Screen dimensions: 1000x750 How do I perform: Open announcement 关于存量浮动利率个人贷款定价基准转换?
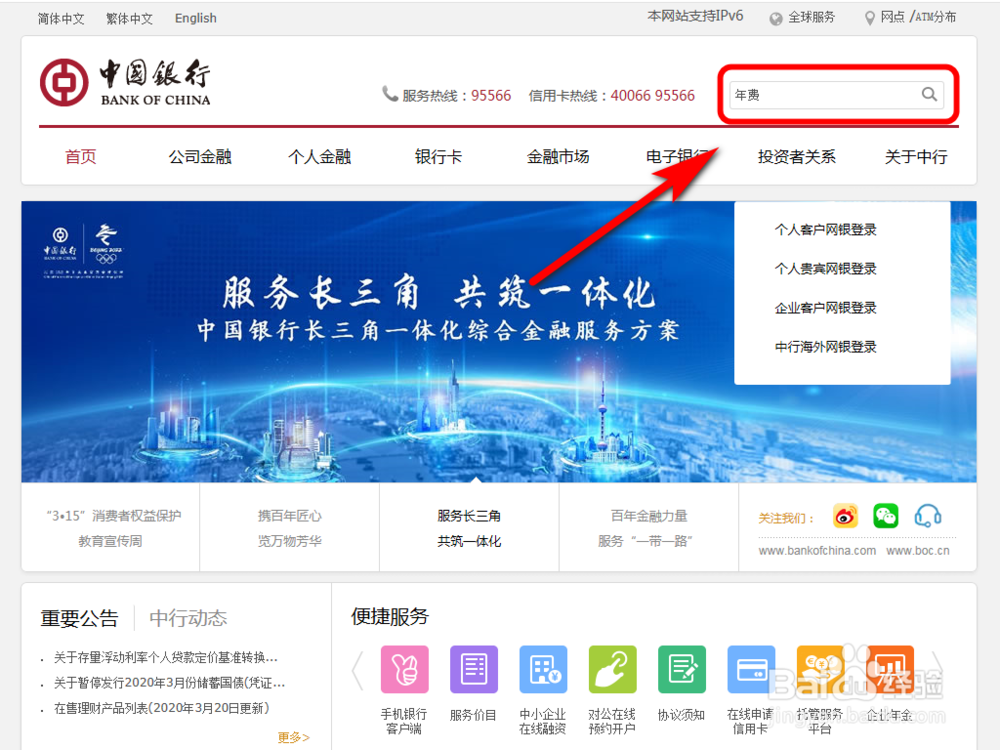coord(165,657)
